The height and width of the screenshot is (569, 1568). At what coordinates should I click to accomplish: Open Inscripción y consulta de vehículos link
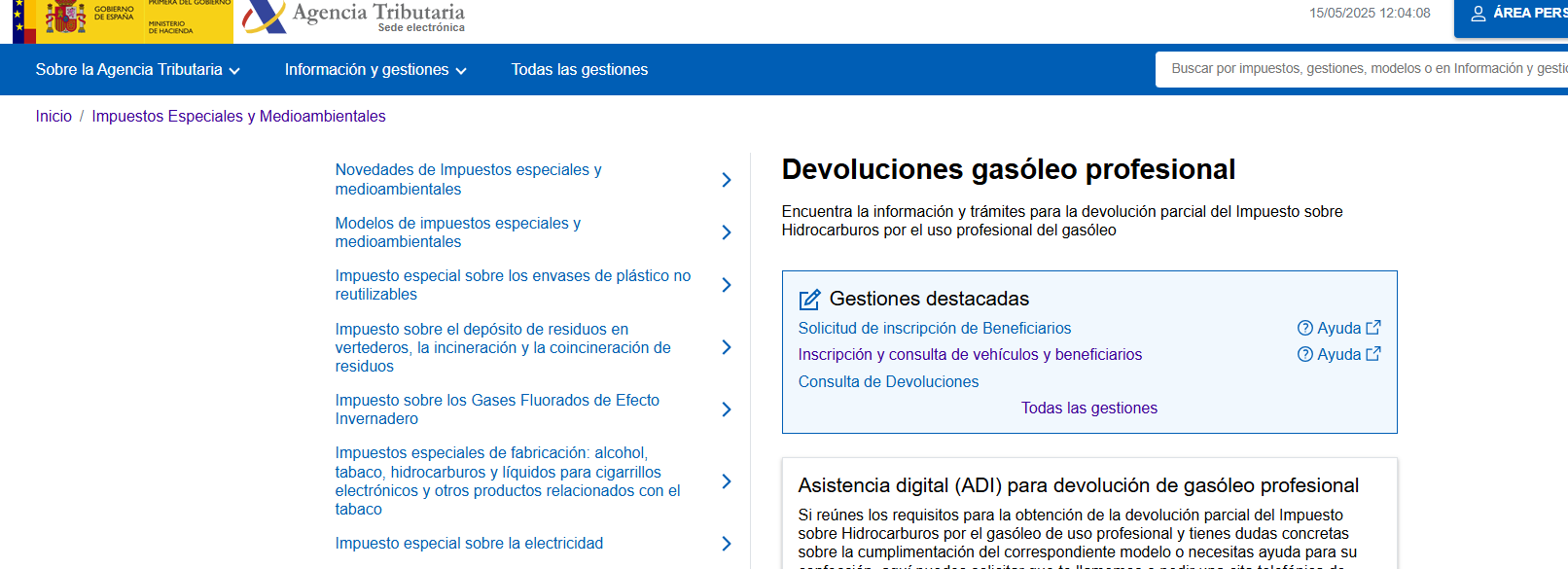[970, 355]
